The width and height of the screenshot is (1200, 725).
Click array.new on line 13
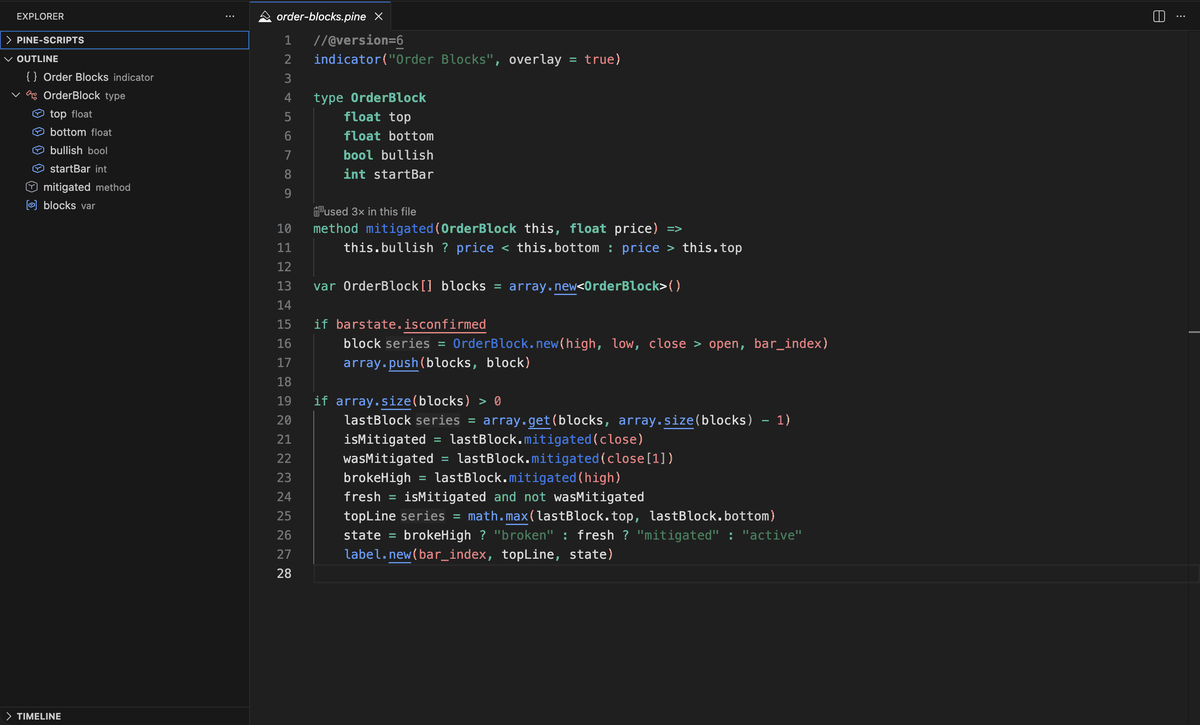point(543,286)
